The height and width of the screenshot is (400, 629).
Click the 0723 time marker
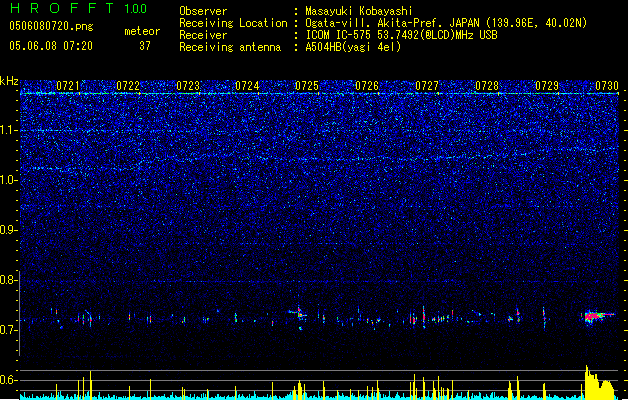pos(188,86)
